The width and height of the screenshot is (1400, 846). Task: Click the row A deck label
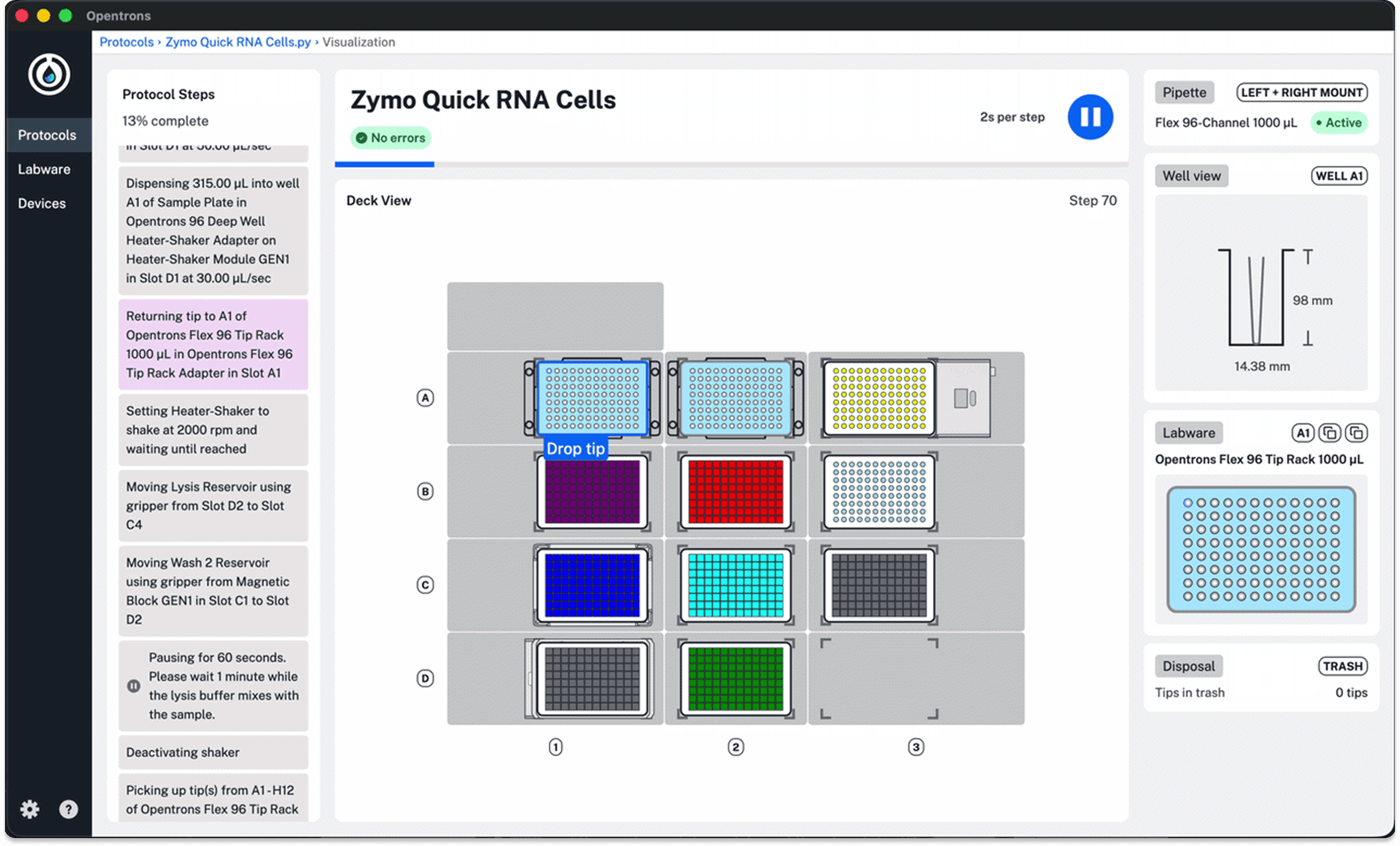425,398
